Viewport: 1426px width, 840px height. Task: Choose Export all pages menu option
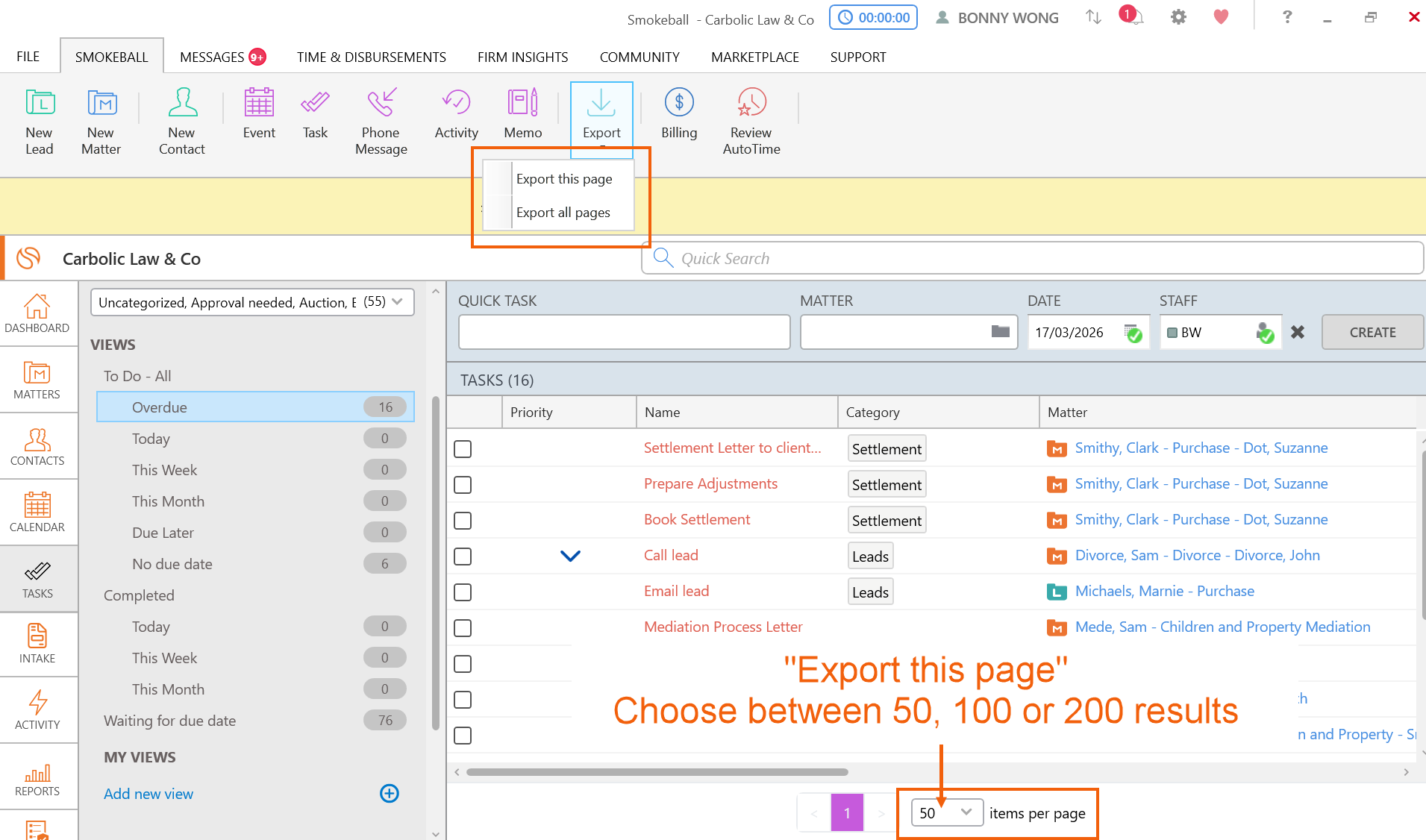563,213
